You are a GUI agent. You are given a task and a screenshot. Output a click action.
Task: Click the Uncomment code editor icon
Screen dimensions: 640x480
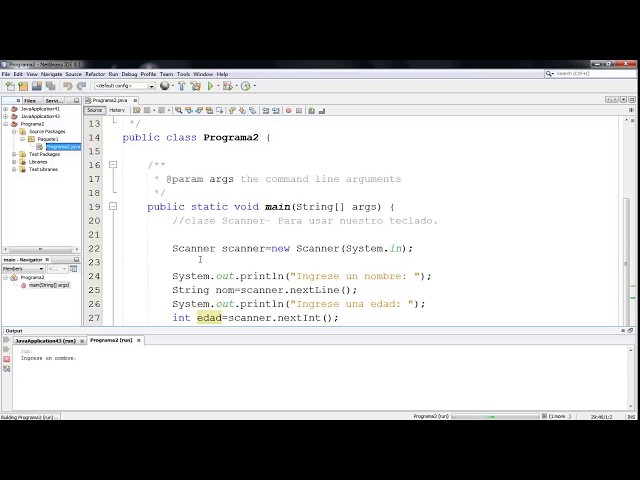pyautogui.click(x=322, y=111)
